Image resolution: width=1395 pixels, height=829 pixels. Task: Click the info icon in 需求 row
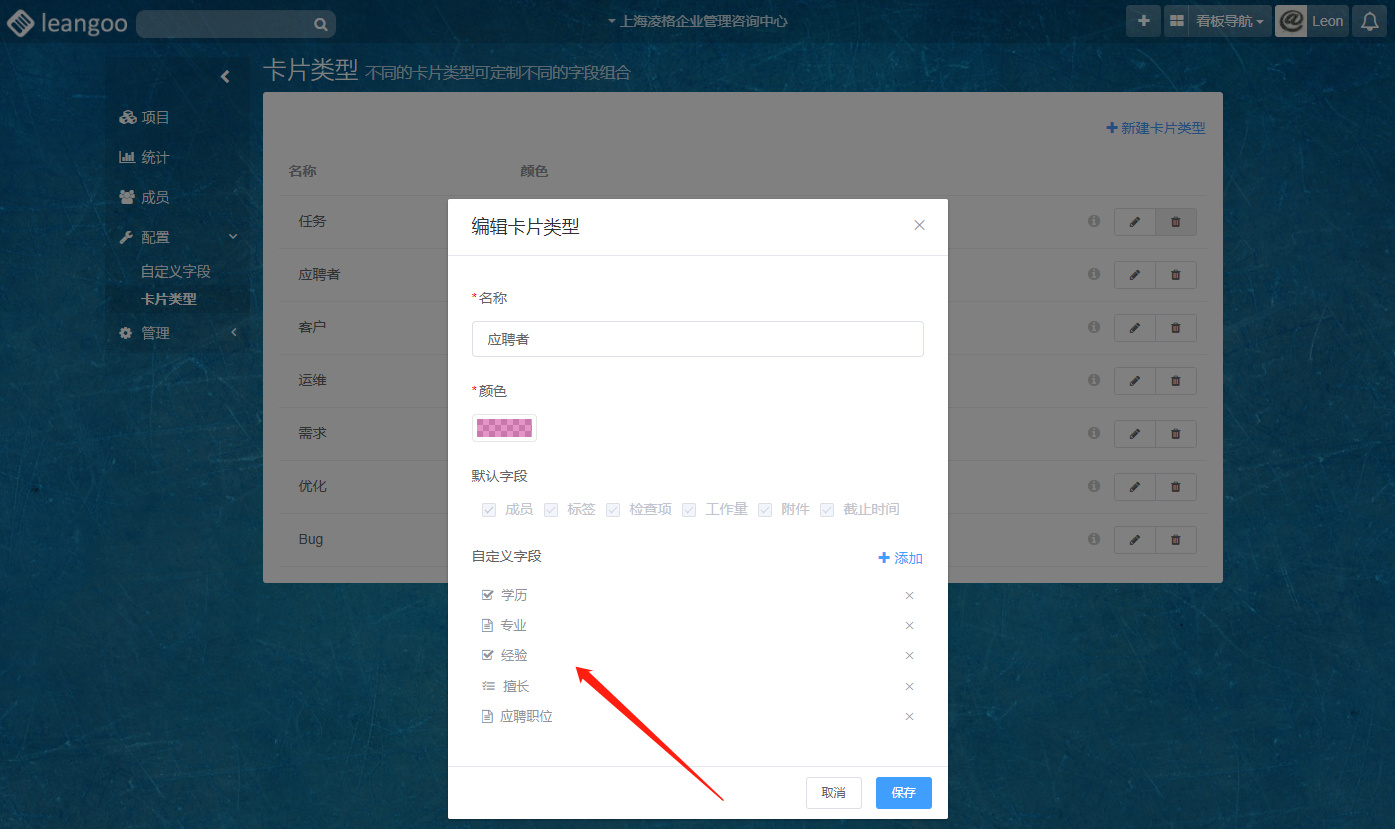pyautogui.click(x=1094, y=433)
